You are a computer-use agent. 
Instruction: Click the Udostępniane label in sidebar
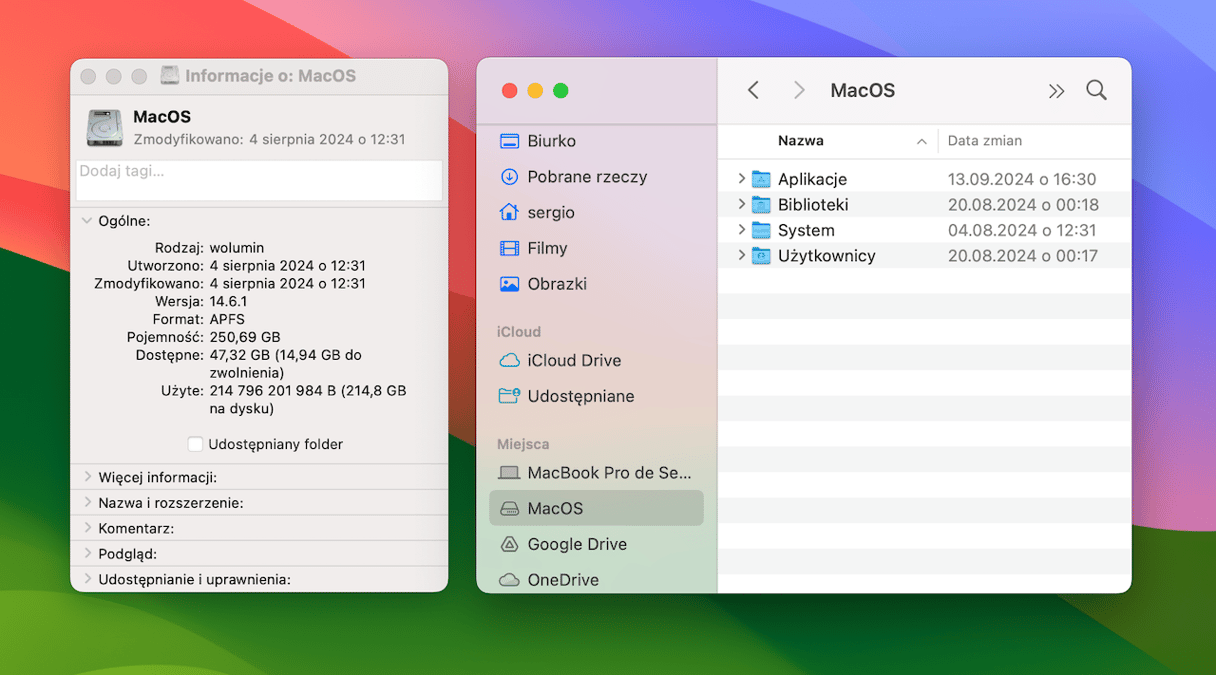581,397
